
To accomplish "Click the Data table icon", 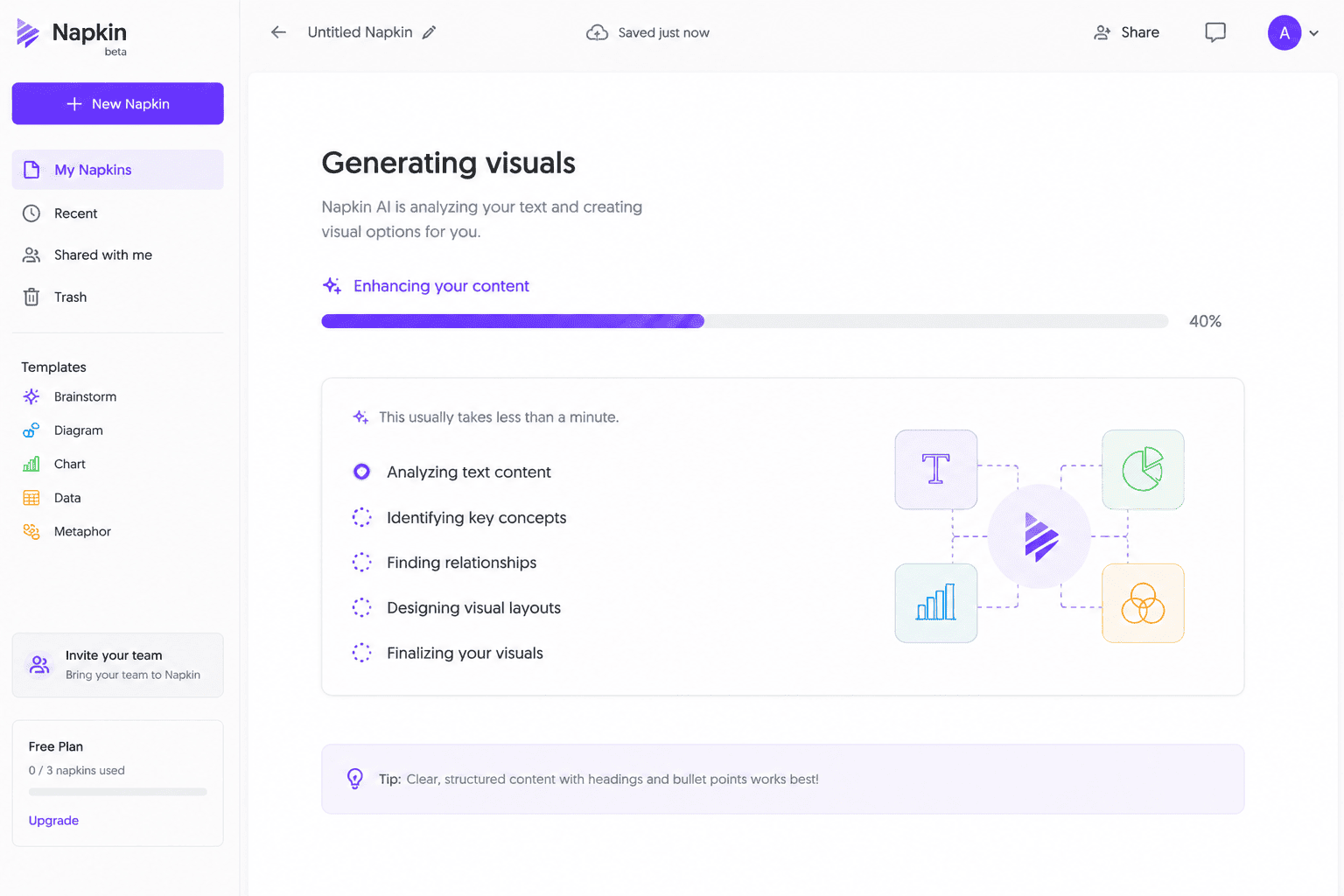I will [31, 498].
